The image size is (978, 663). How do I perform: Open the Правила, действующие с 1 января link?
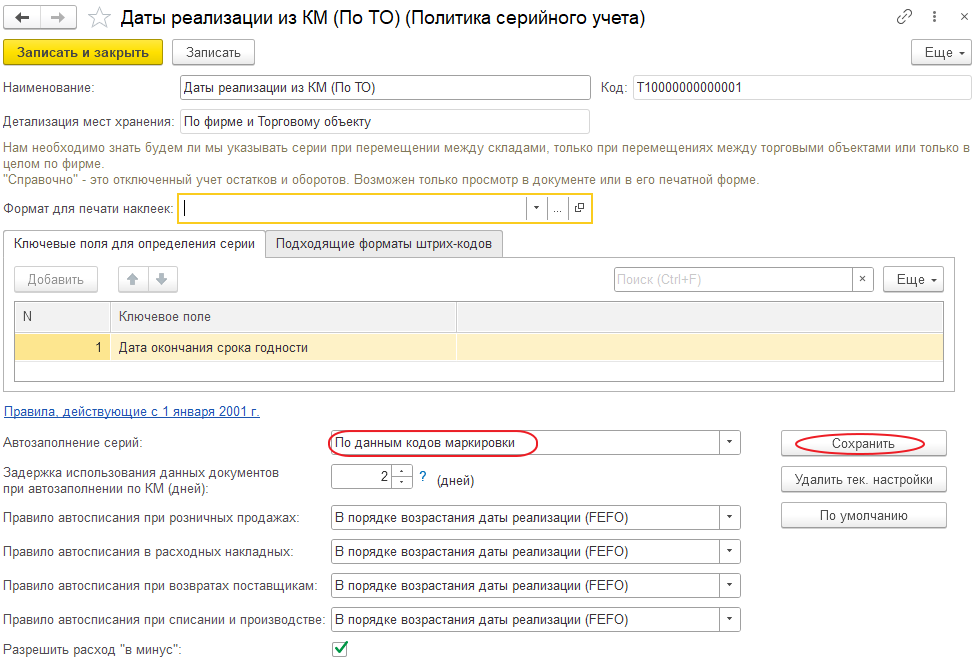click(x=132, y=411)
